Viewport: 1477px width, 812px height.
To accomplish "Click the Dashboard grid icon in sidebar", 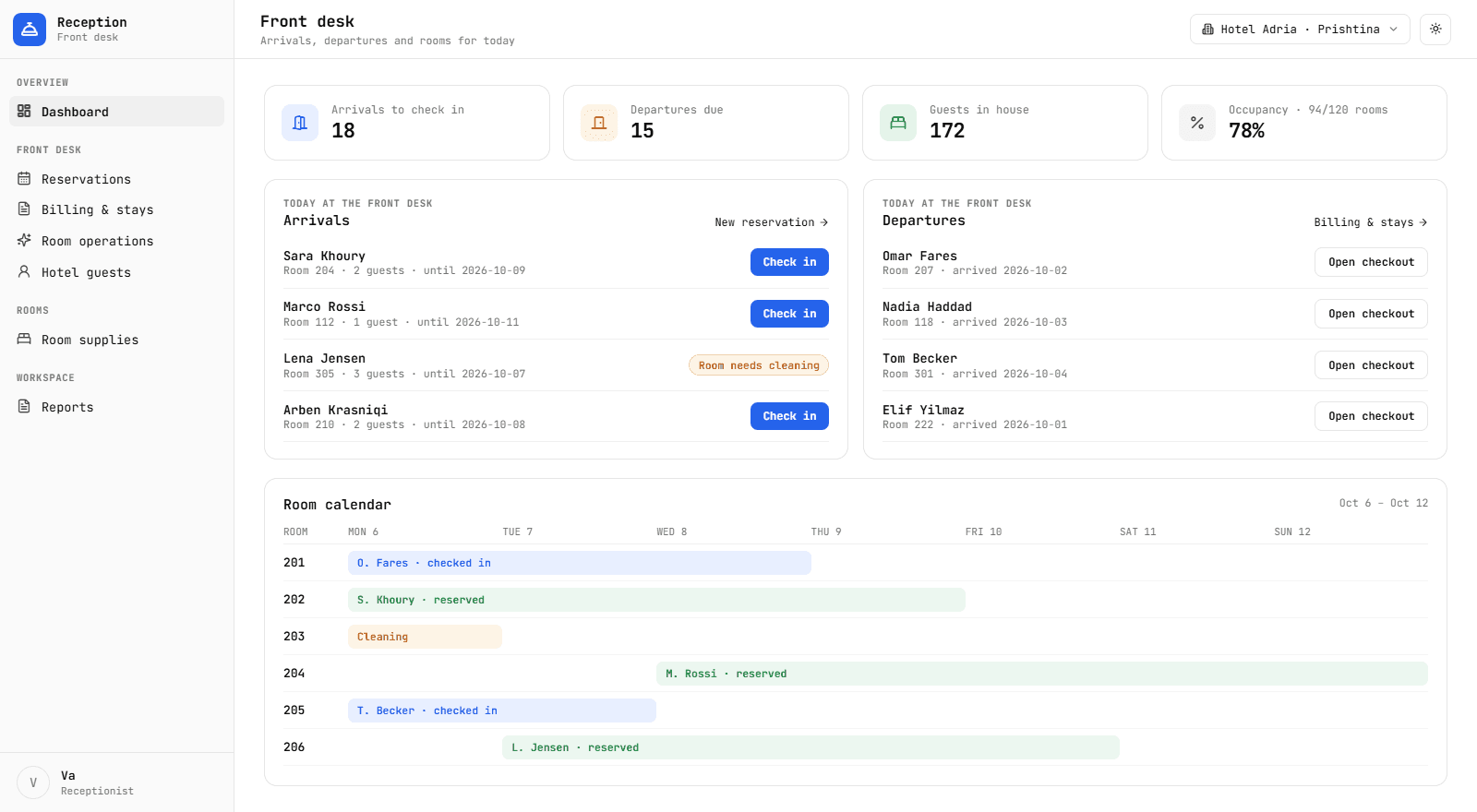I will click(24, 112).
